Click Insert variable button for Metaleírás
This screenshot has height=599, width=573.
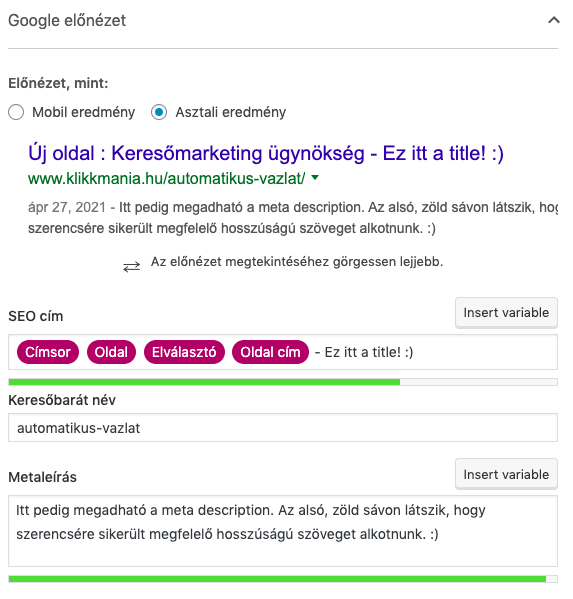tap(506, 474)
